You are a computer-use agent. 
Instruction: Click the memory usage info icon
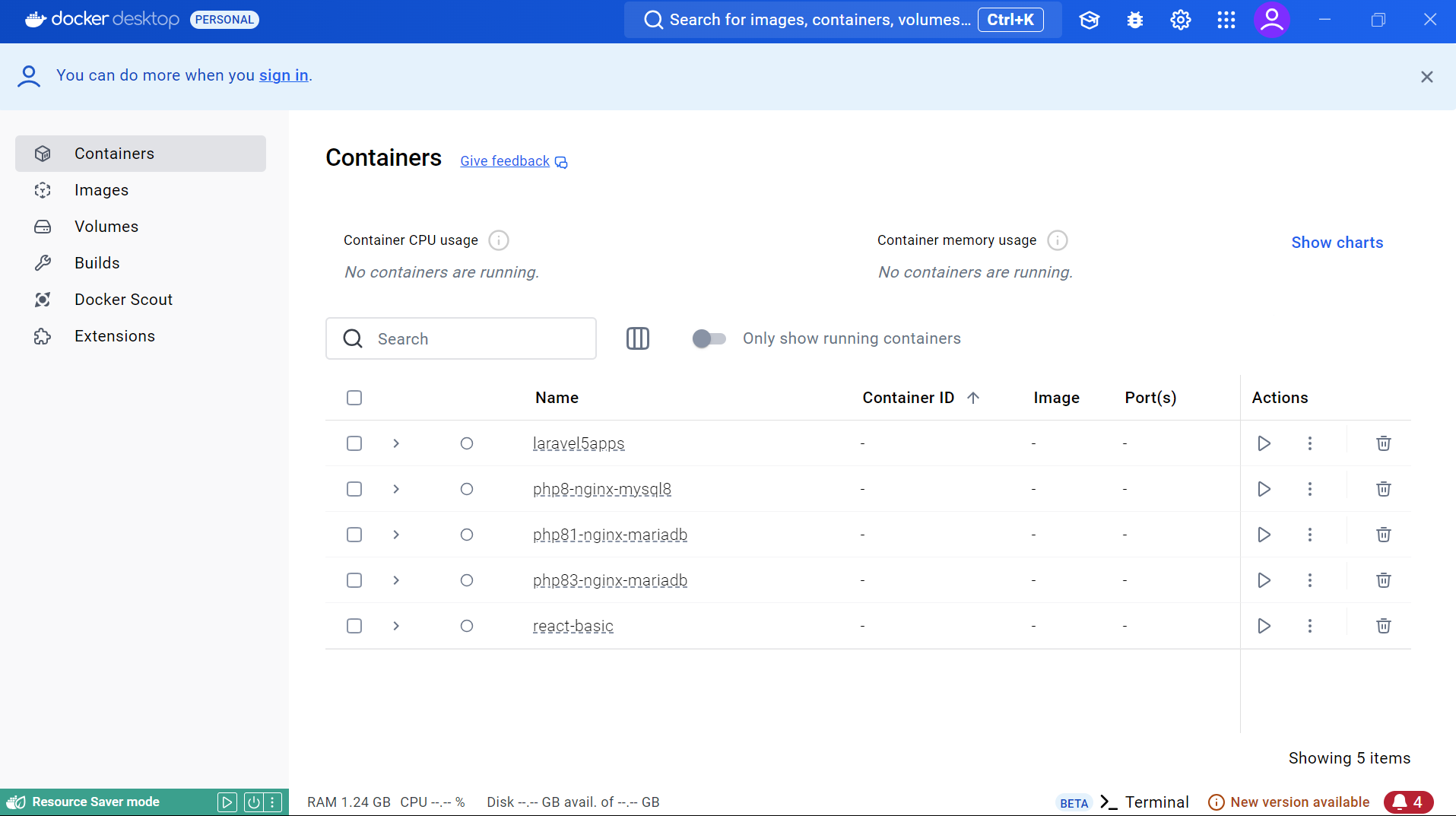(1058, 240)
